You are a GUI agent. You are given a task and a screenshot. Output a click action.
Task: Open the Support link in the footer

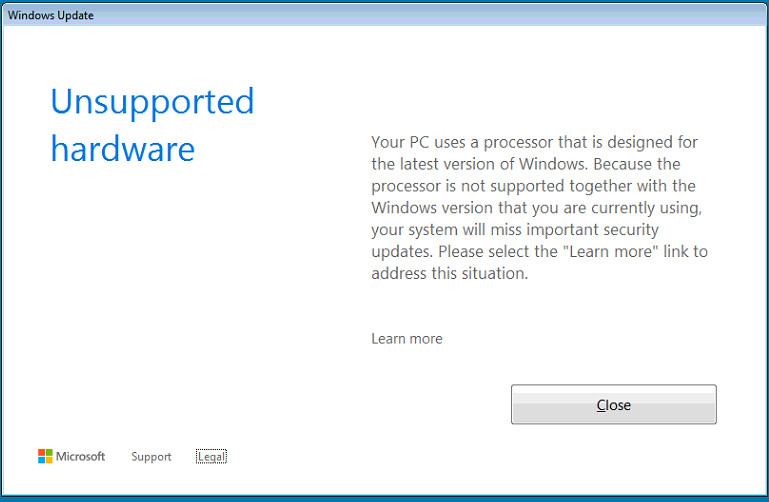tap(151, 457)
